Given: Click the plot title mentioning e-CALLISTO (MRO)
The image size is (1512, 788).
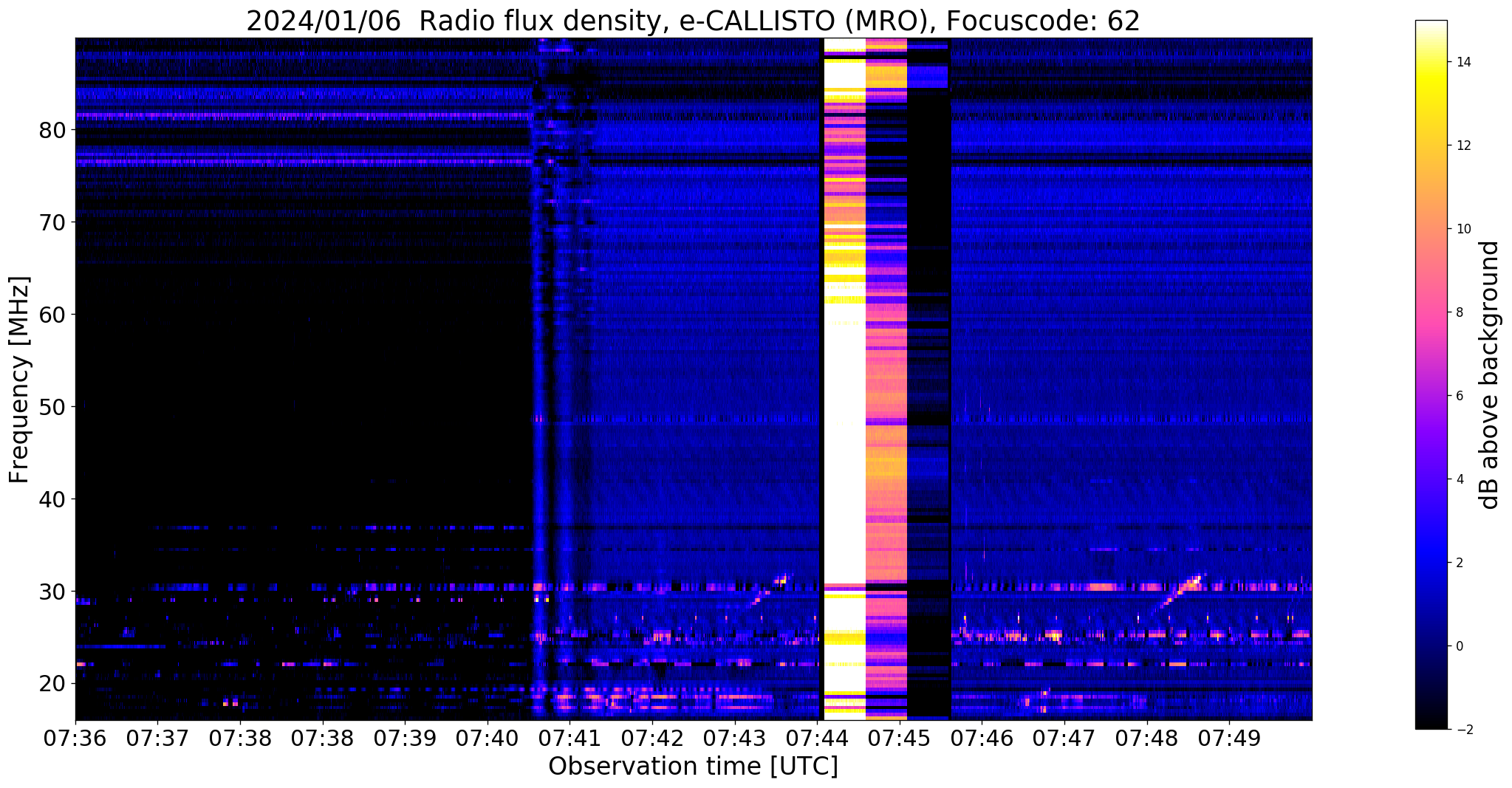Looking at the screenshot, I should [x=693, y=21].
